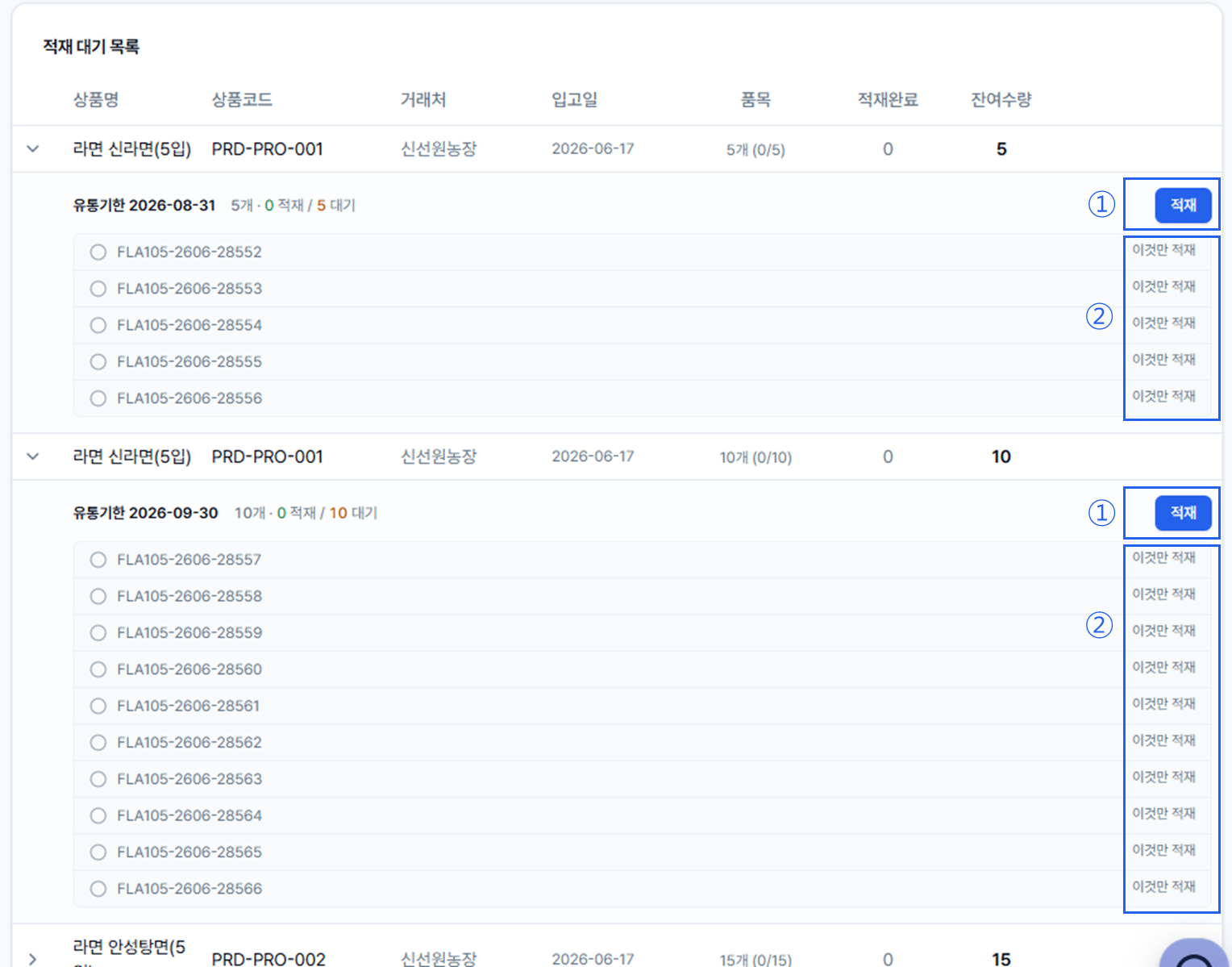The width and height of the screenshot is (1232, 967).
Task: Select radio for FLA105-2606-28560
Action: point(98,669)
